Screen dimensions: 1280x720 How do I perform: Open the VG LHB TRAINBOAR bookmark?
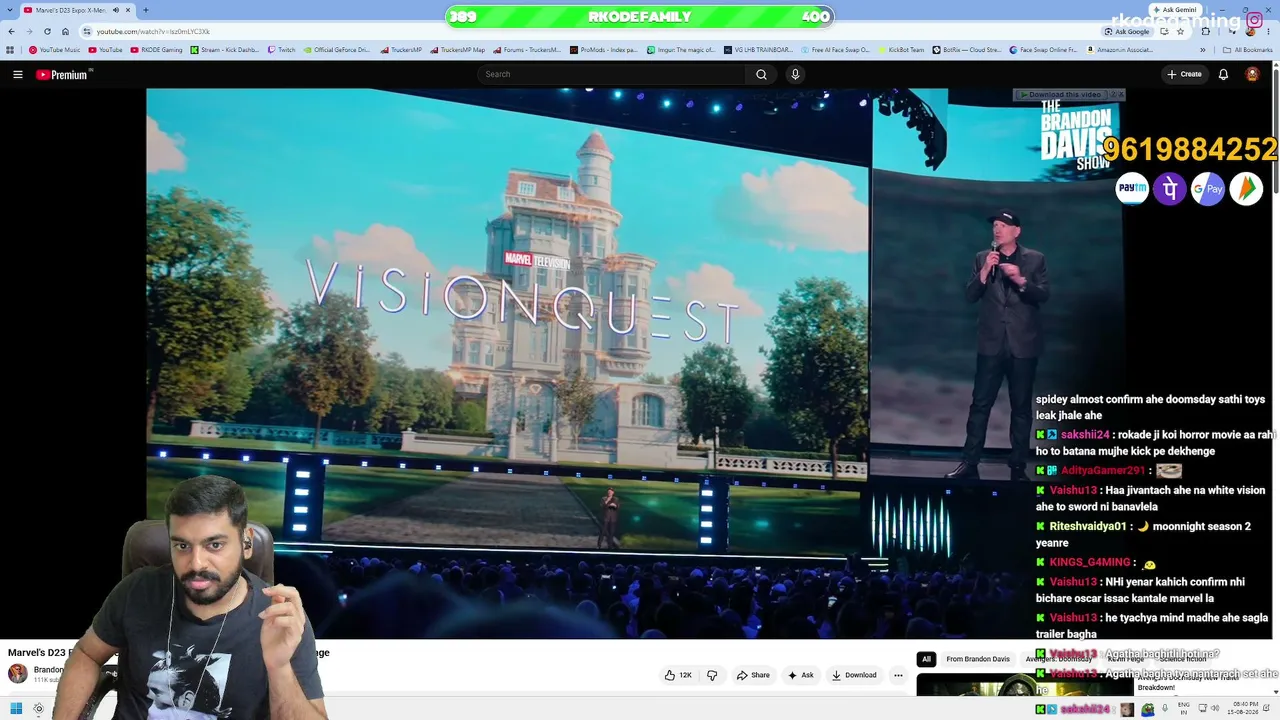(758, 49)
